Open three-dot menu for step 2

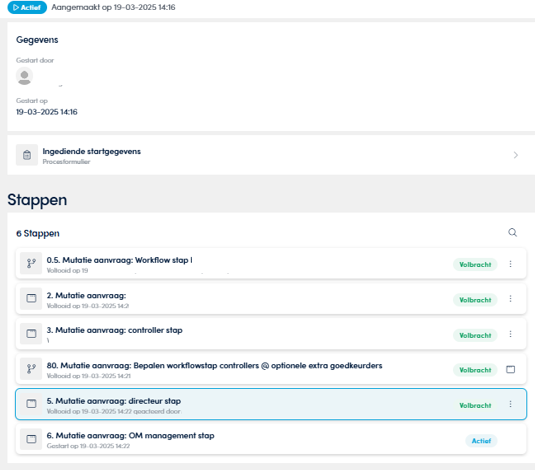(510, 299)
